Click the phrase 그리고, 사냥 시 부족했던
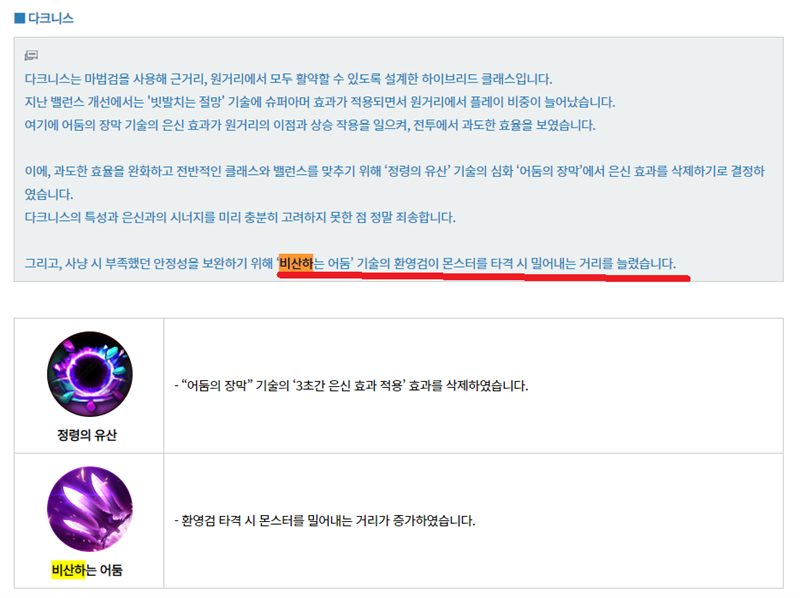Image resolution: width=800 pixels, height=598 pixels. tap(88, 263)
